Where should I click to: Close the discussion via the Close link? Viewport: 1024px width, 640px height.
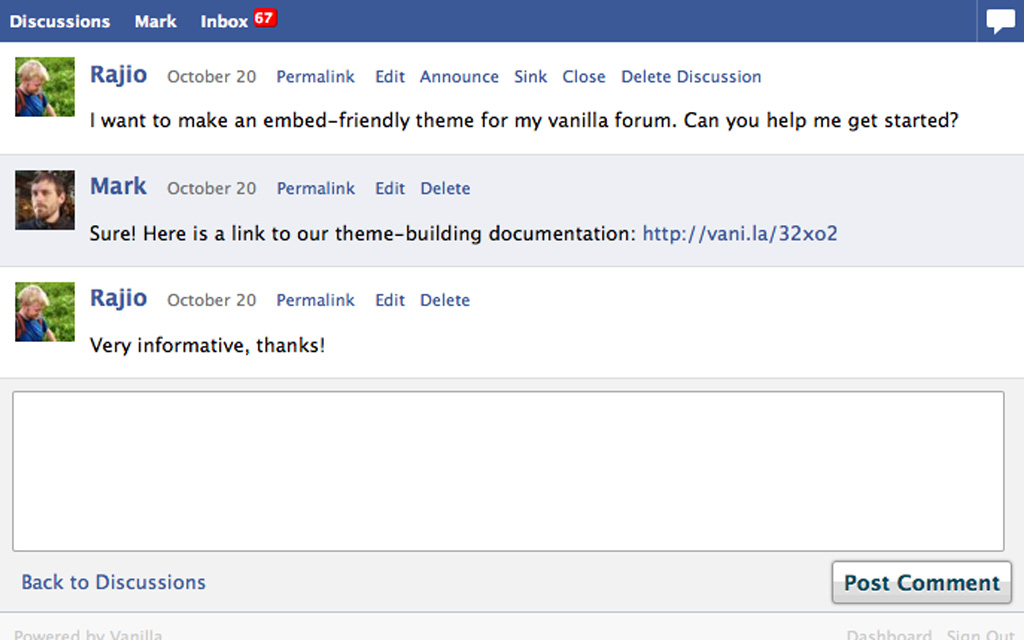[x=583, y=76]
